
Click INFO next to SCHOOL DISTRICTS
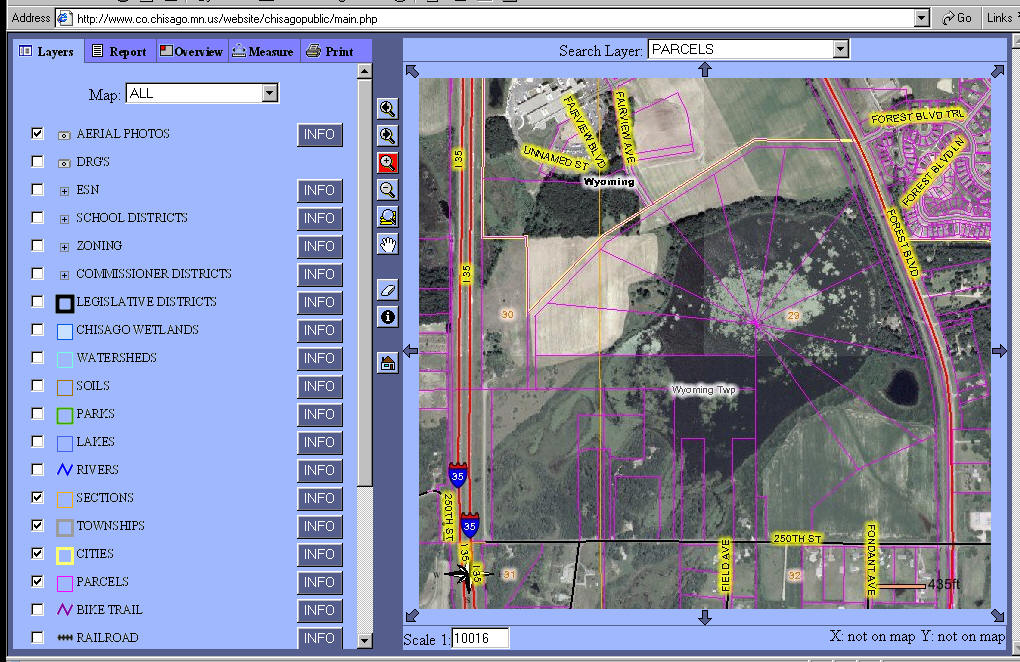(319, 217)
